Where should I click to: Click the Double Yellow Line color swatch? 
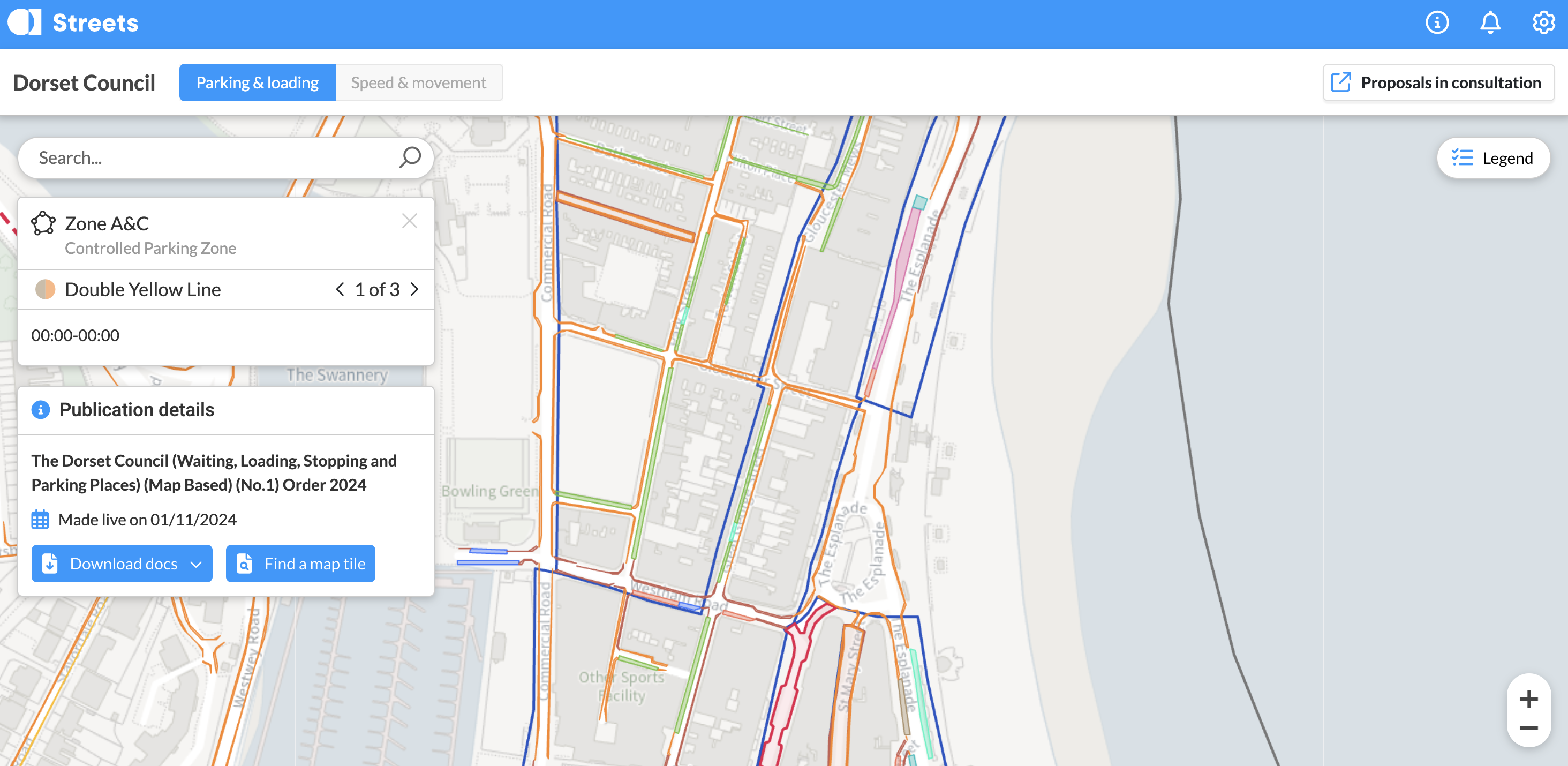(45, 289)
